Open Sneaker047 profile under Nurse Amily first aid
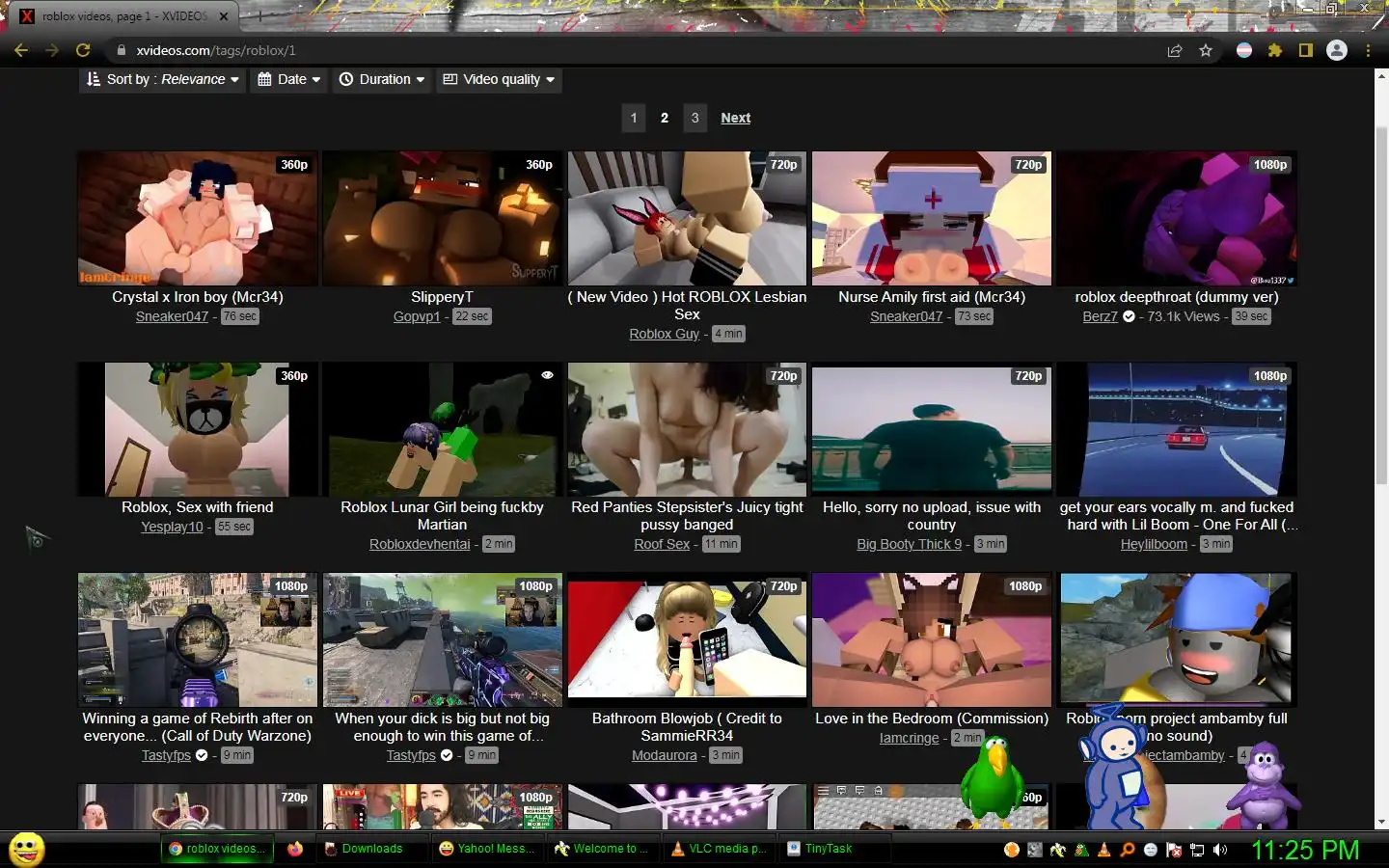1389x868 pixels. (906, 316)
